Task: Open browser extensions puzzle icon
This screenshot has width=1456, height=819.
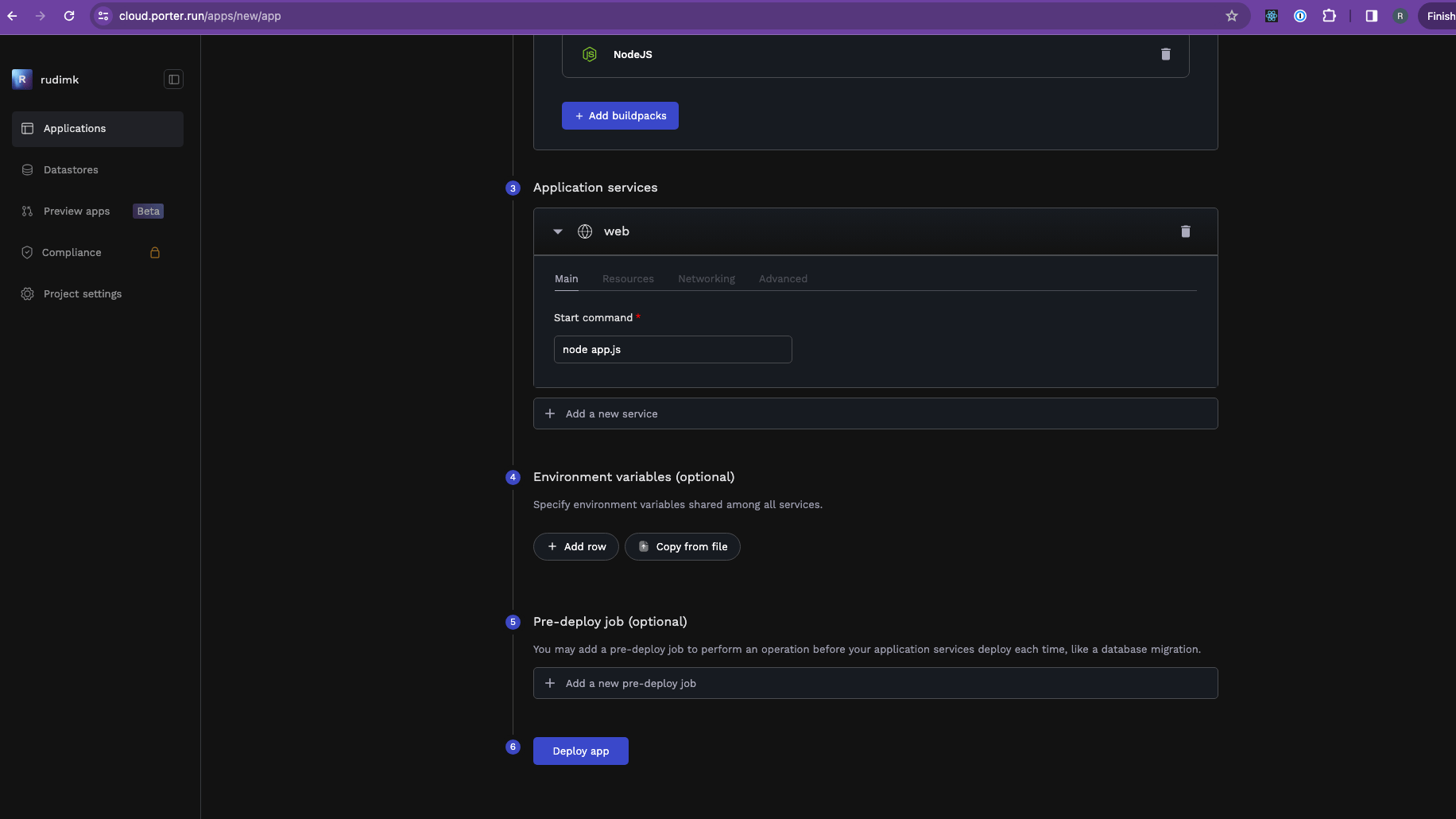Action: [1329, 16]
